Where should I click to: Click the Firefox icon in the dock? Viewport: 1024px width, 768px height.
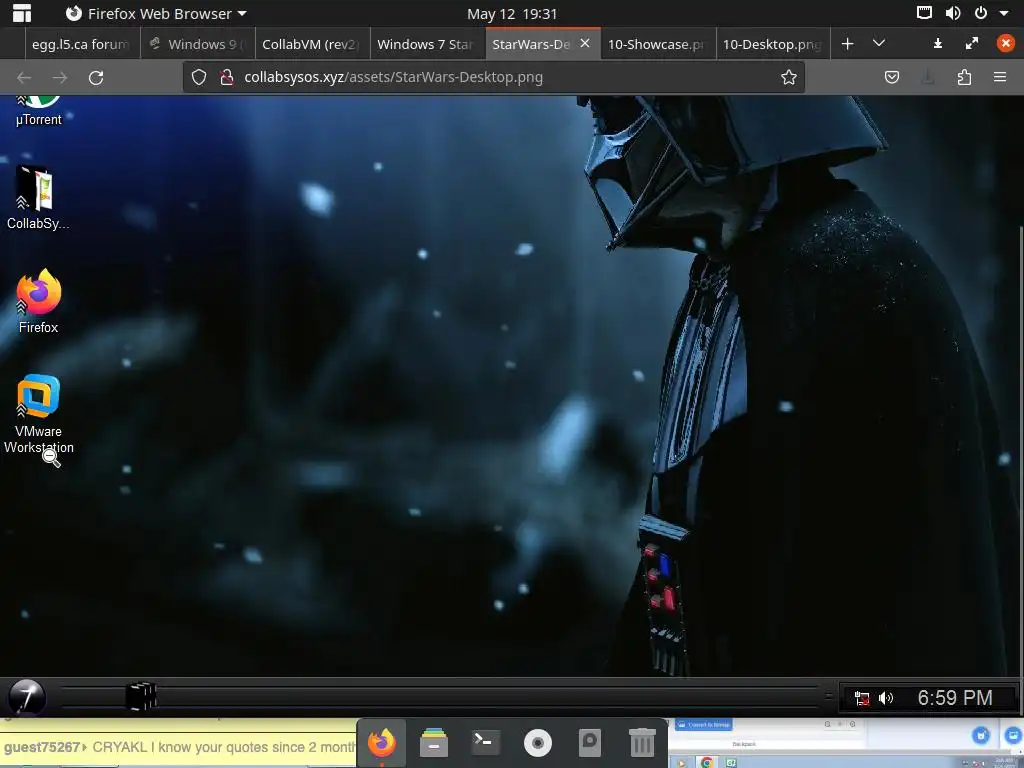(381, 743)
